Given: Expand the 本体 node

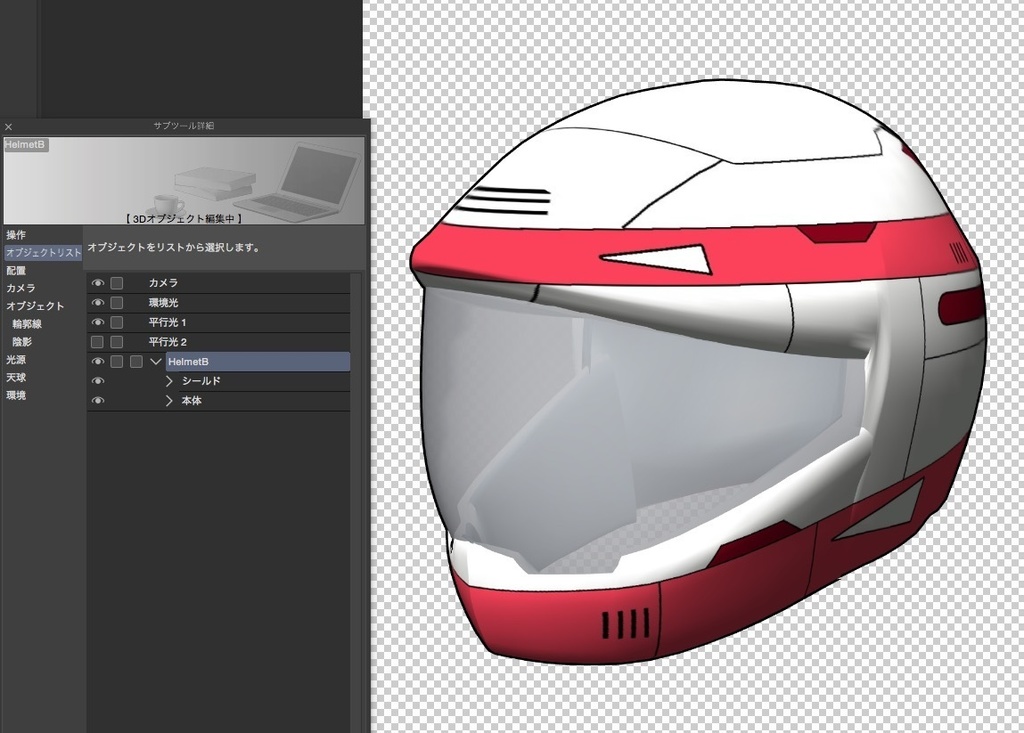Looking at the screenshot, I should 169,400.
